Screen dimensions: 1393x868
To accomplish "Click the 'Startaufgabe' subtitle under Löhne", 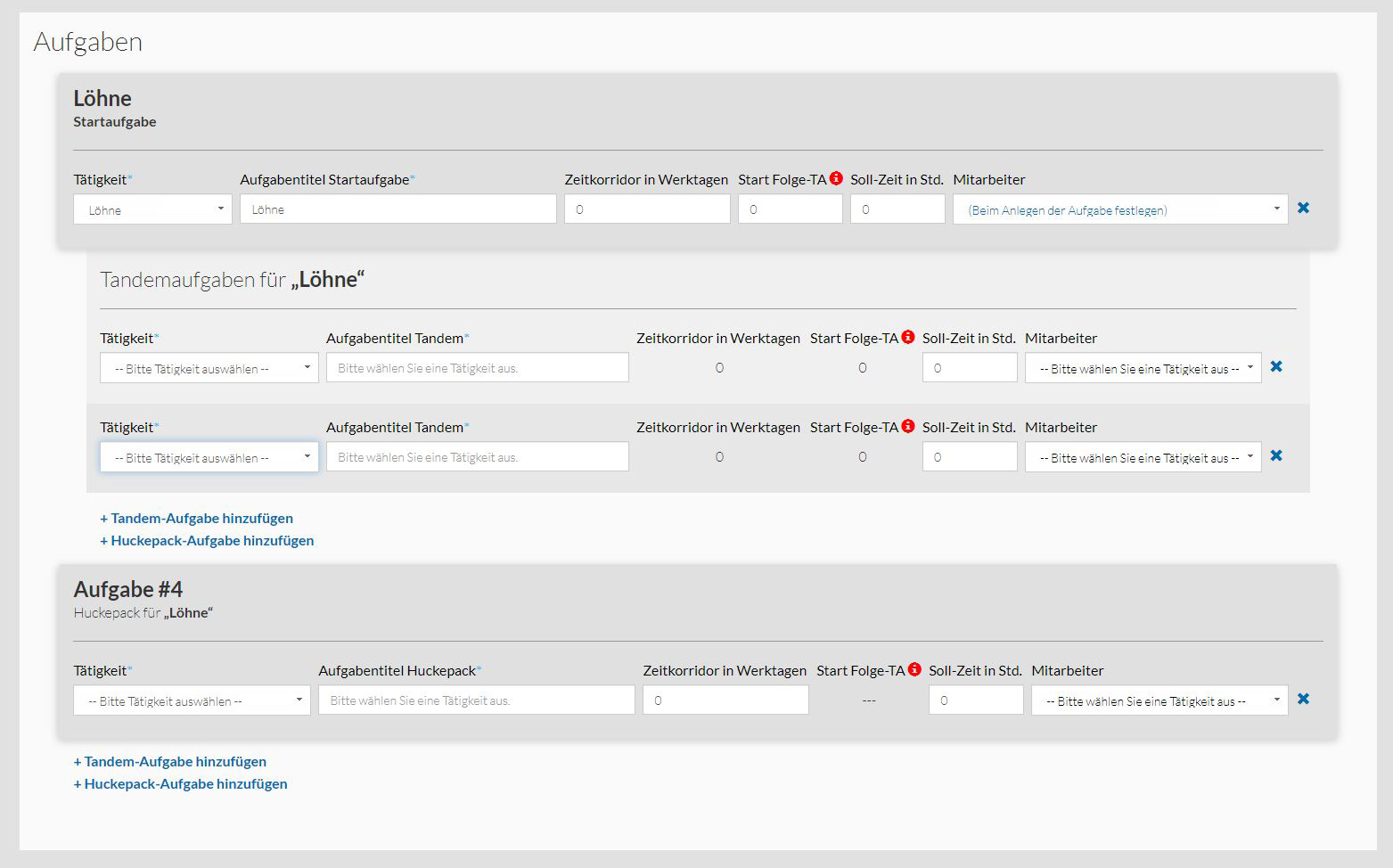I will click(115, 121).
